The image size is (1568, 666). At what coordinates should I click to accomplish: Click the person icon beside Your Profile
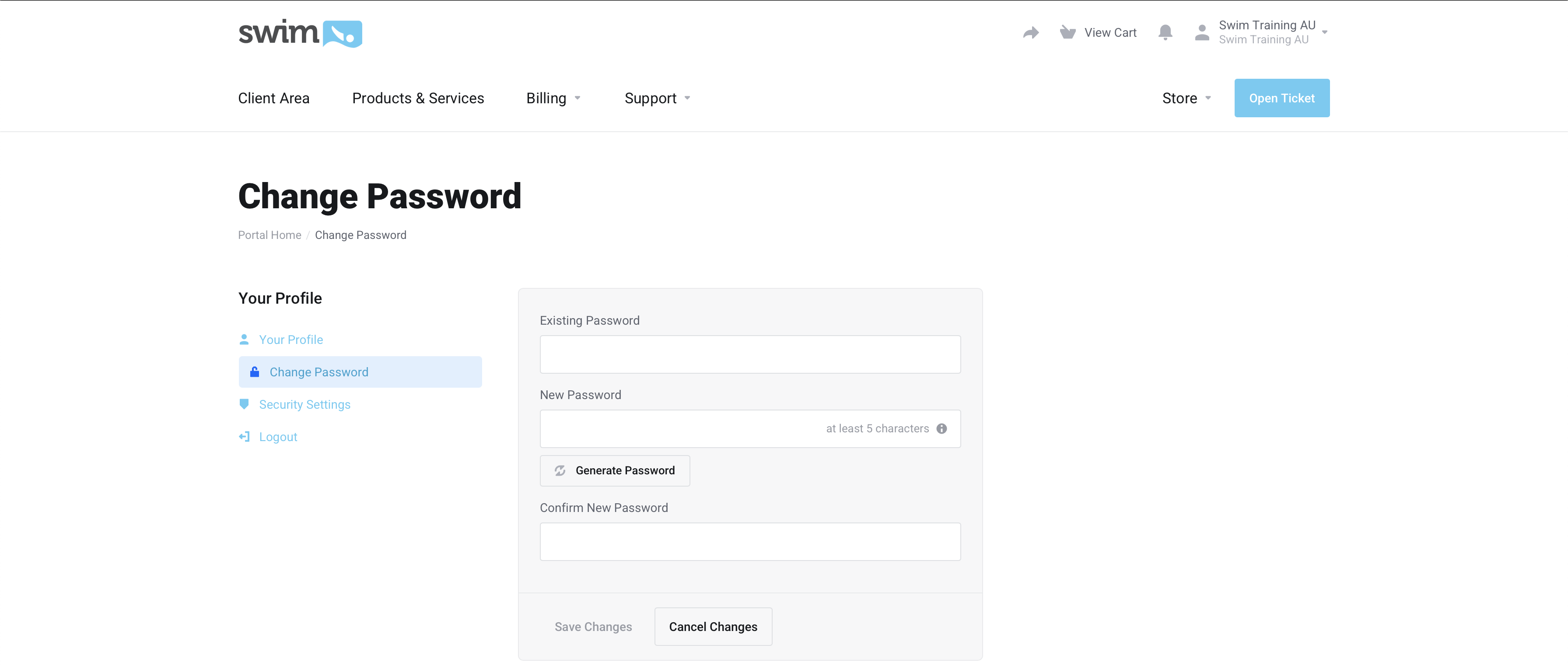tap(244, 339)
